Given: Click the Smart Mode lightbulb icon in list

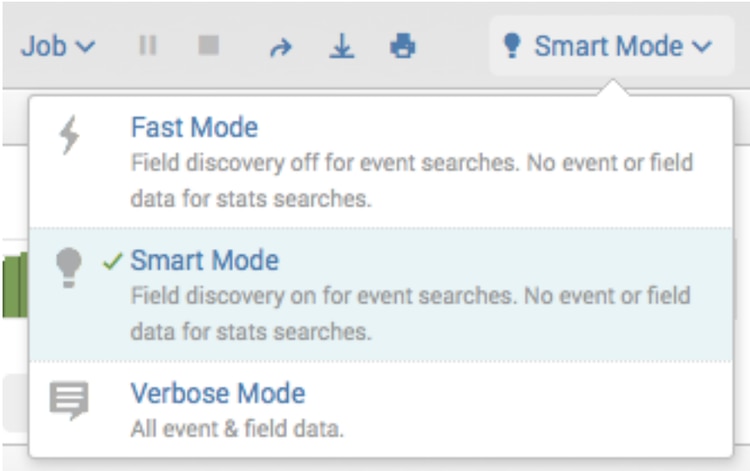Looking at the screenshot, I should (x=68, y=268).
